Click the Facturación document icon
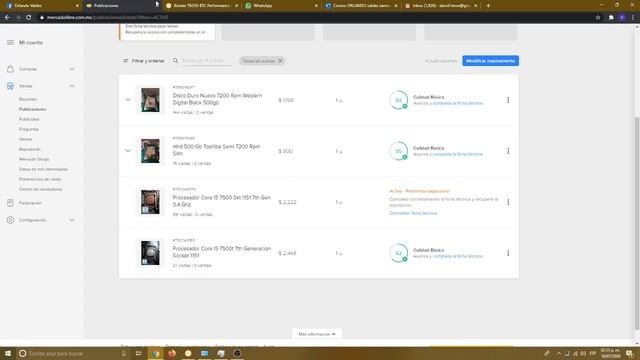The height and width of the screenshot is (360, 640). [10, 203]
